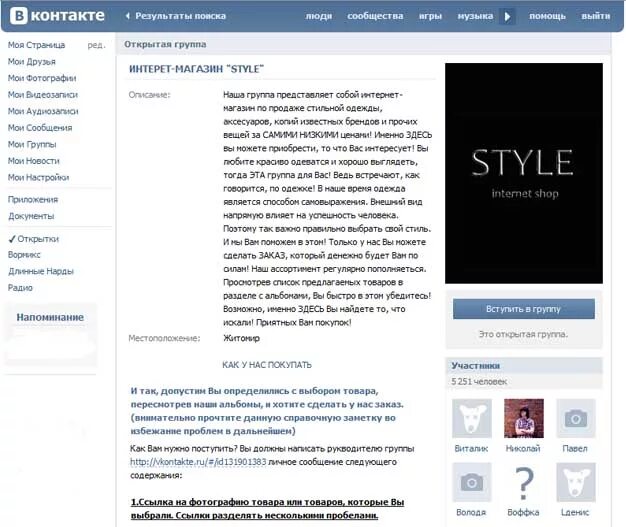Image resolution: width=626 pixels, height=527 pixels.
Task: Open Николай's profile photo
Action: coord(523,418)
